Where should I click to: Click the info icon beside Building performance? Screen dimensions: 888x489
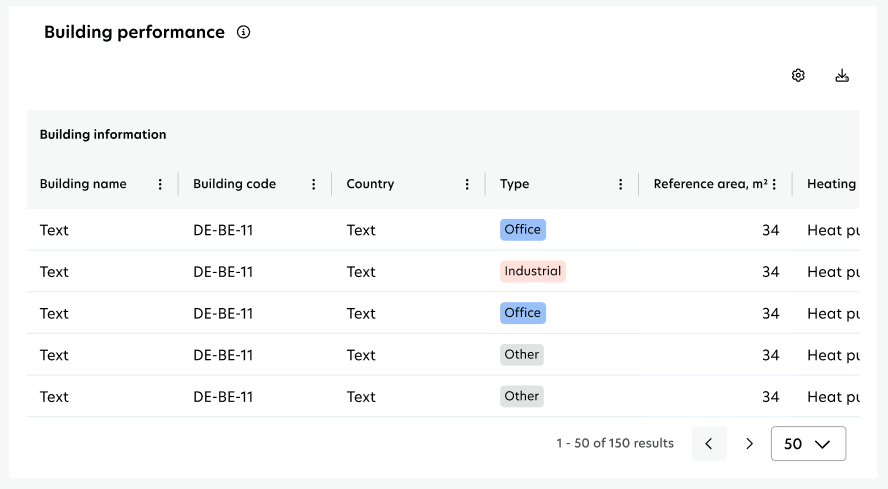(x=243, y=32)
